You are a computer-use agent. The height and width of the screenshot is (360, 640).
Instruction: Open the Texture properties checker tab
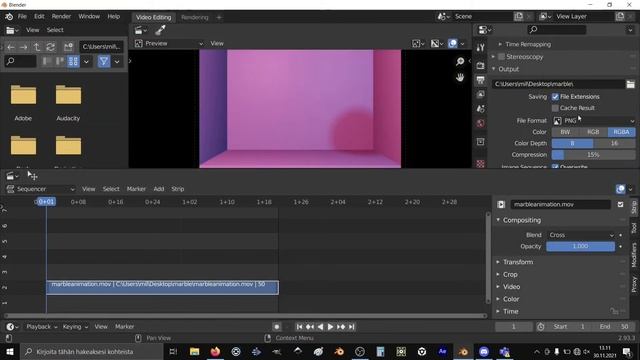click(x=480, y=164)
